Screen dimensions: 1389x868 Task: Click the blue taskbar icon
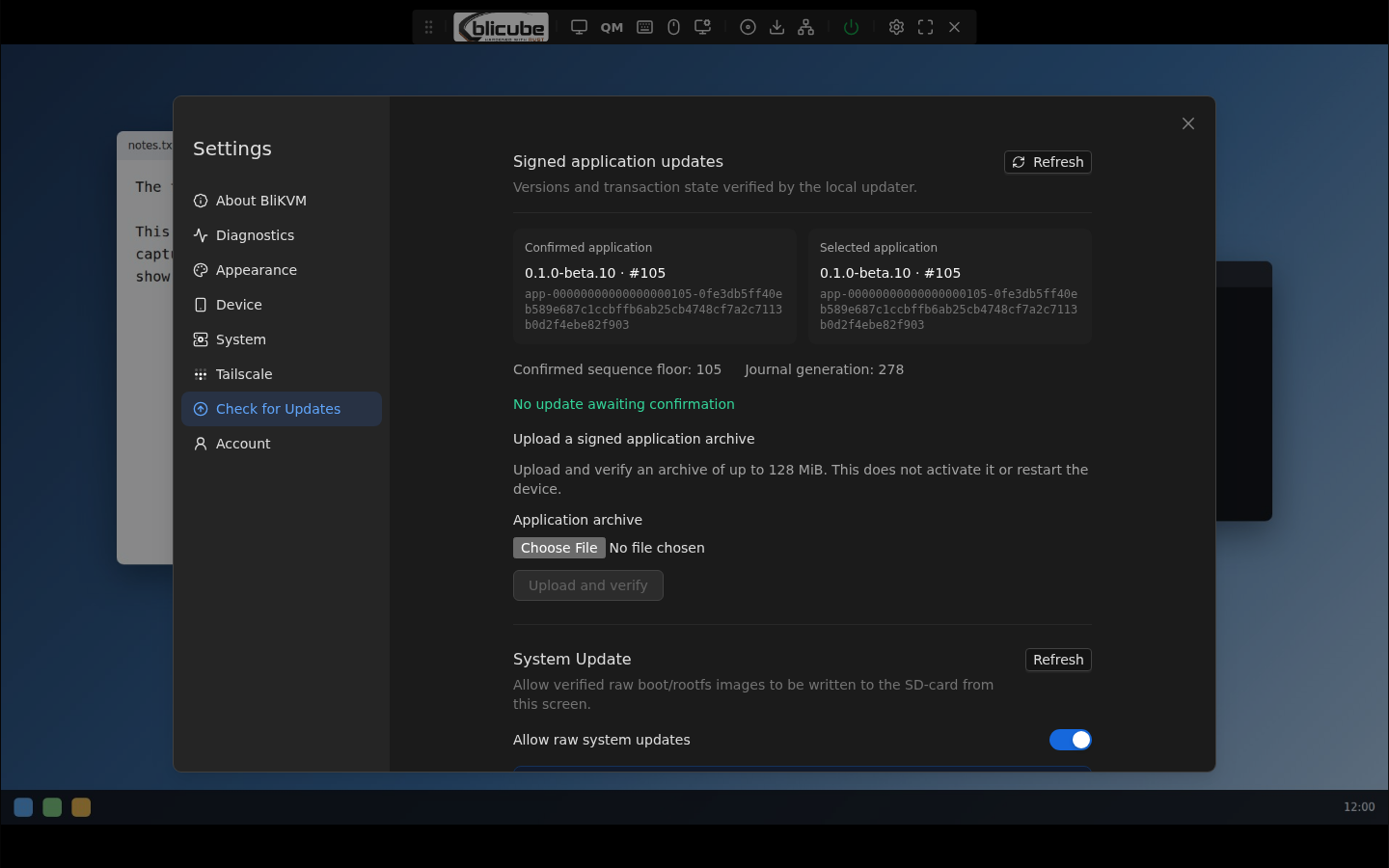[23, 807]
